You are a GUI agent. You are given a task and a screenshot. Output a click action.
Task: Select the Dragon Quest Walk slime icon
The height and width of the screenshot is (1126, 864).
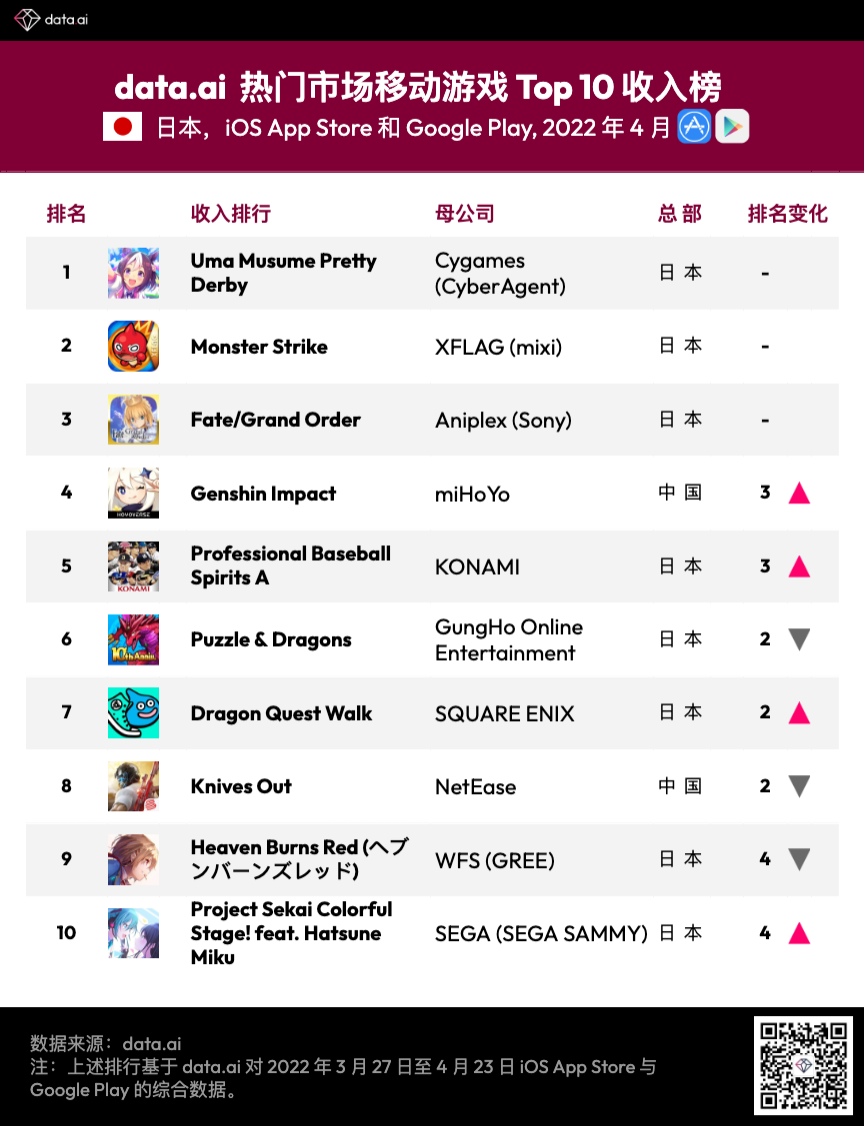[x=133, y=713]
